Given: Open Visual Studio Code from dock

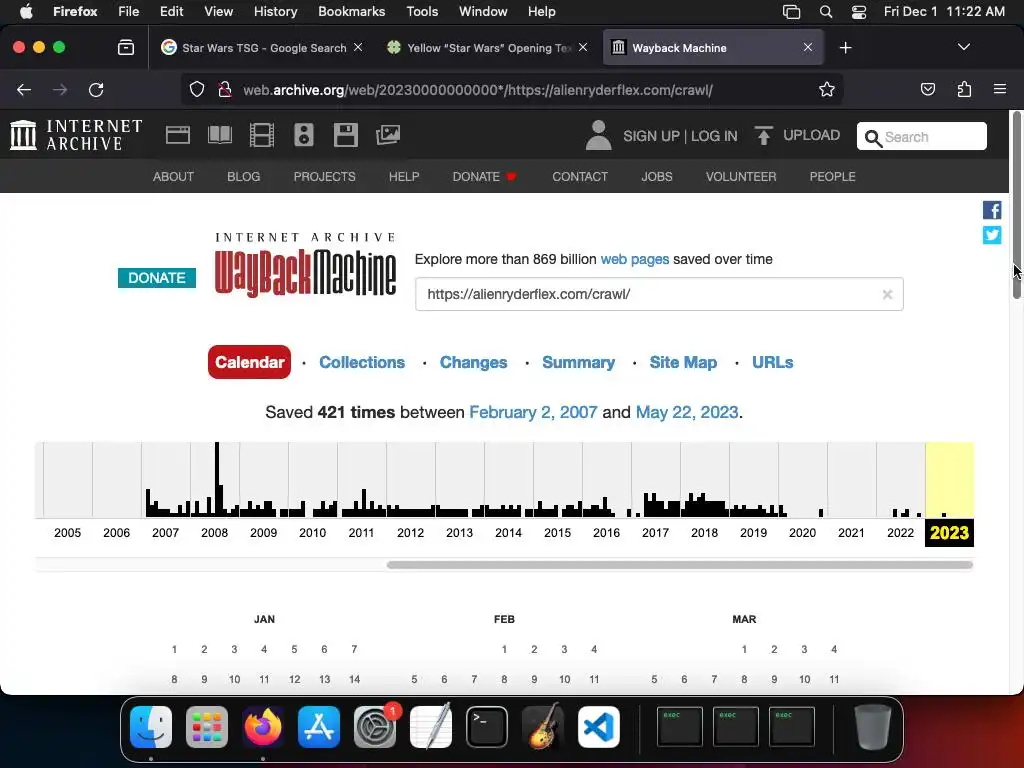Looking at the screenshot, I should [599, 727].
